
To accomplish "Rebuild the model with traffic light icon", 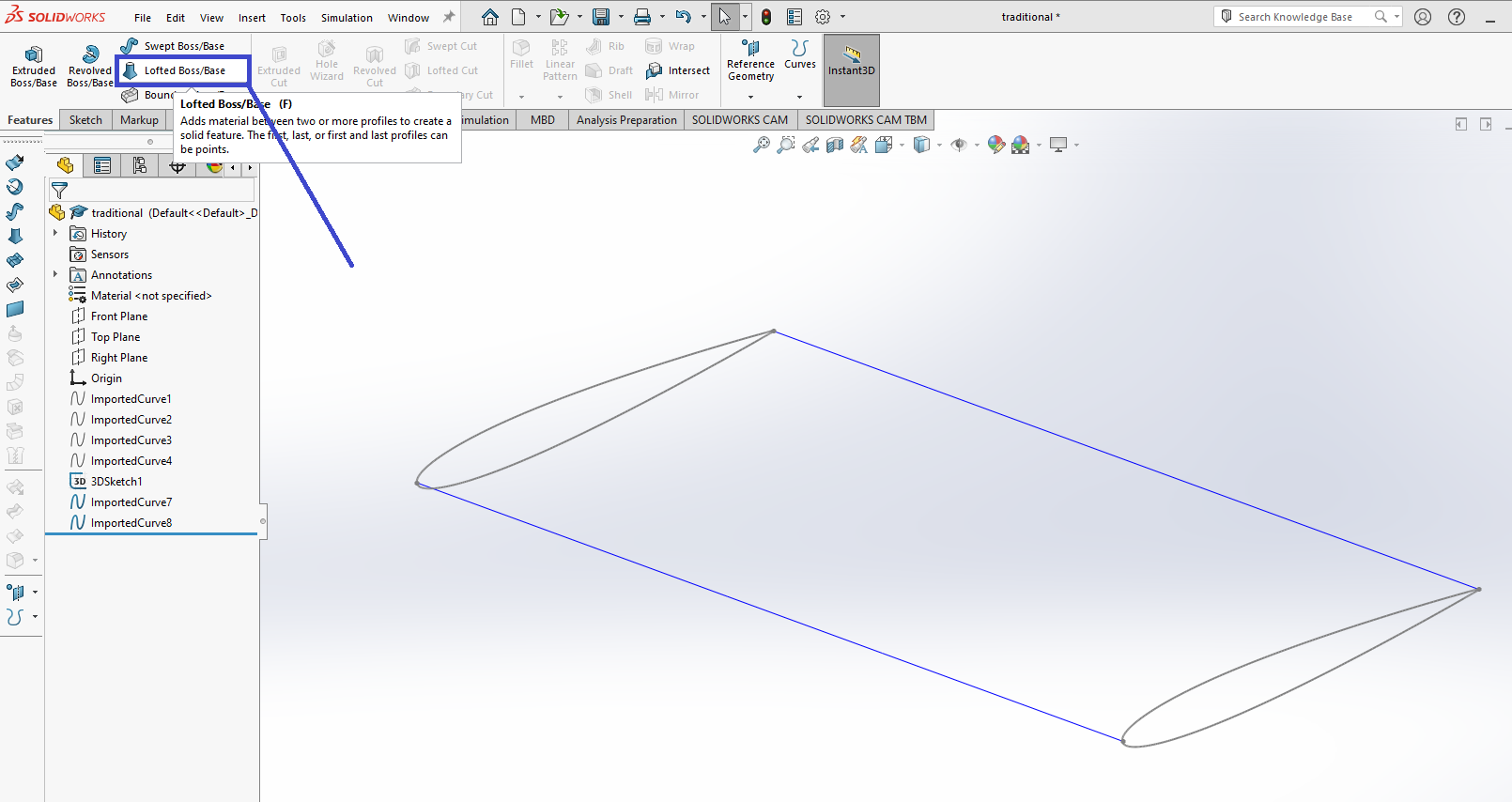I will tap(766, 17).
